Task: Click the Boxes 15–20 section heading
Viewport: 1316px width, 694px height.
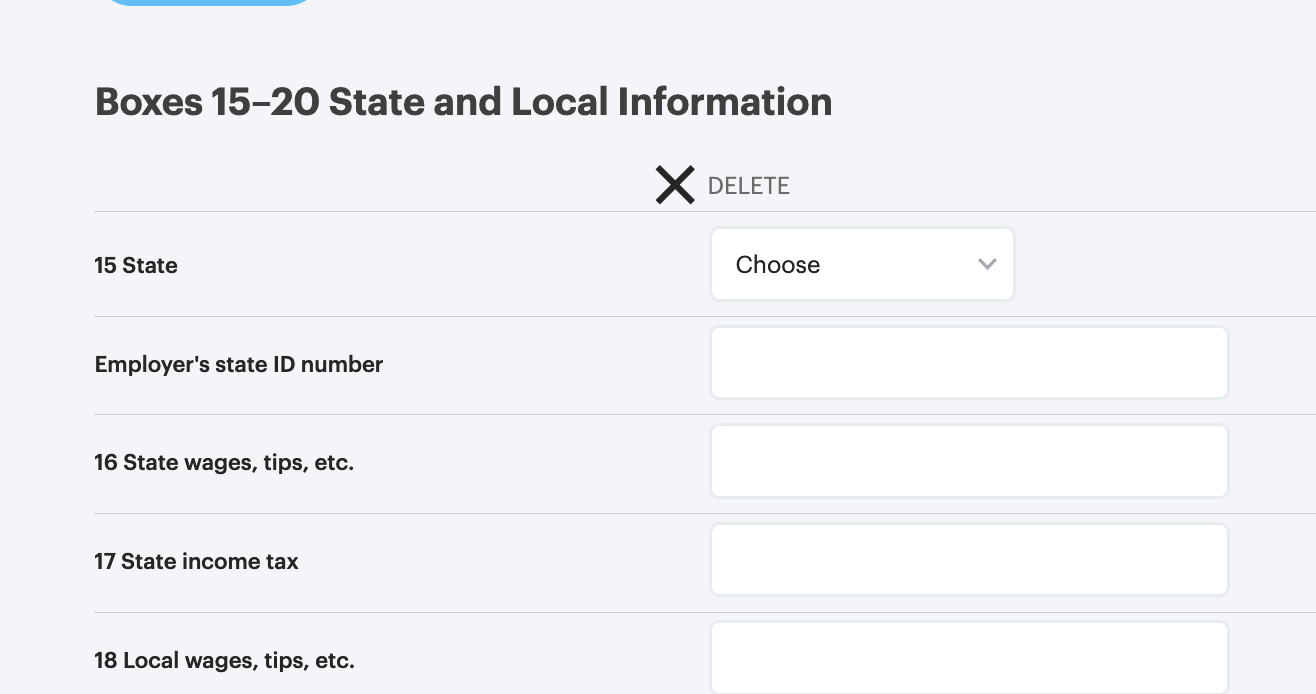Action: click(463, 102)
